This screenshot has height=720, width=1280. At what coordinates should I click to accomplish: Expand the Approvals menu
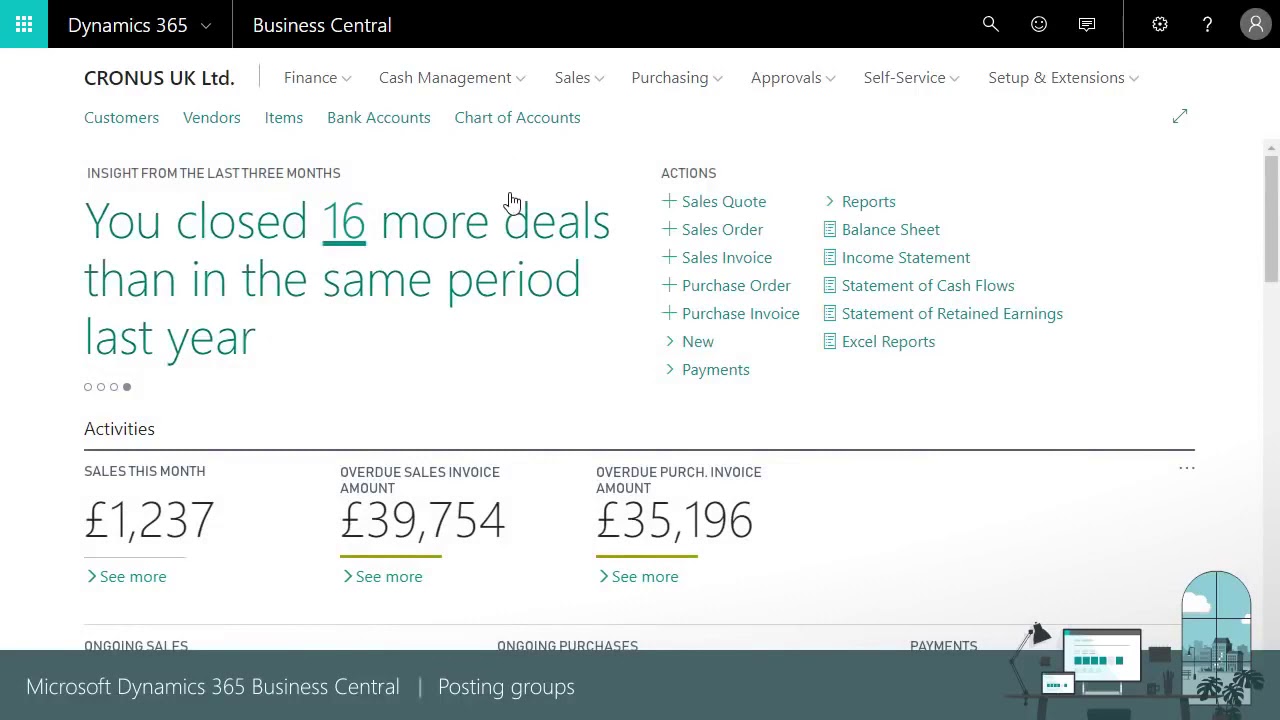(x=793, y=78)
